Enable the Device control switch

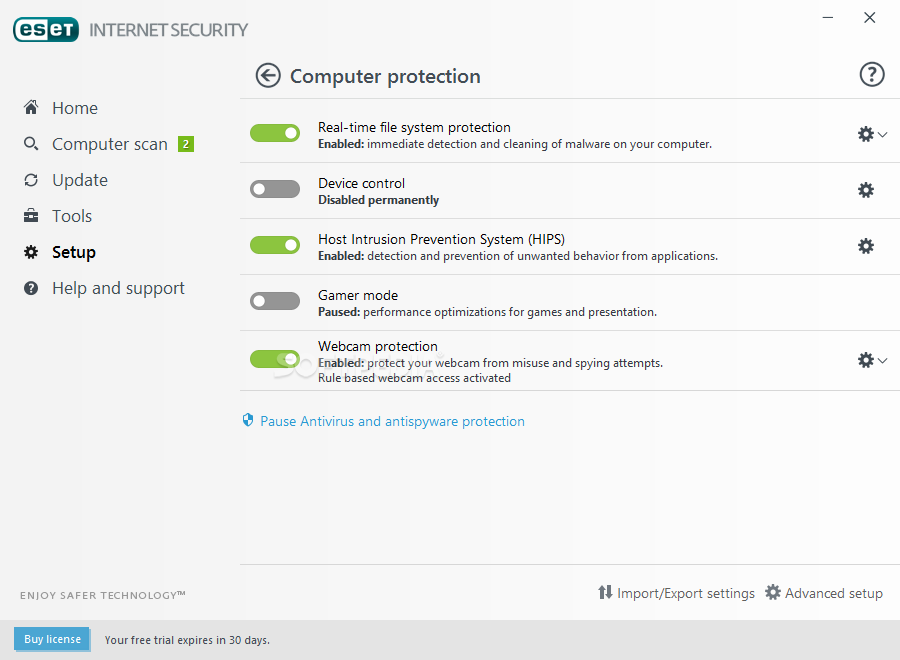[x=275, y=189]
